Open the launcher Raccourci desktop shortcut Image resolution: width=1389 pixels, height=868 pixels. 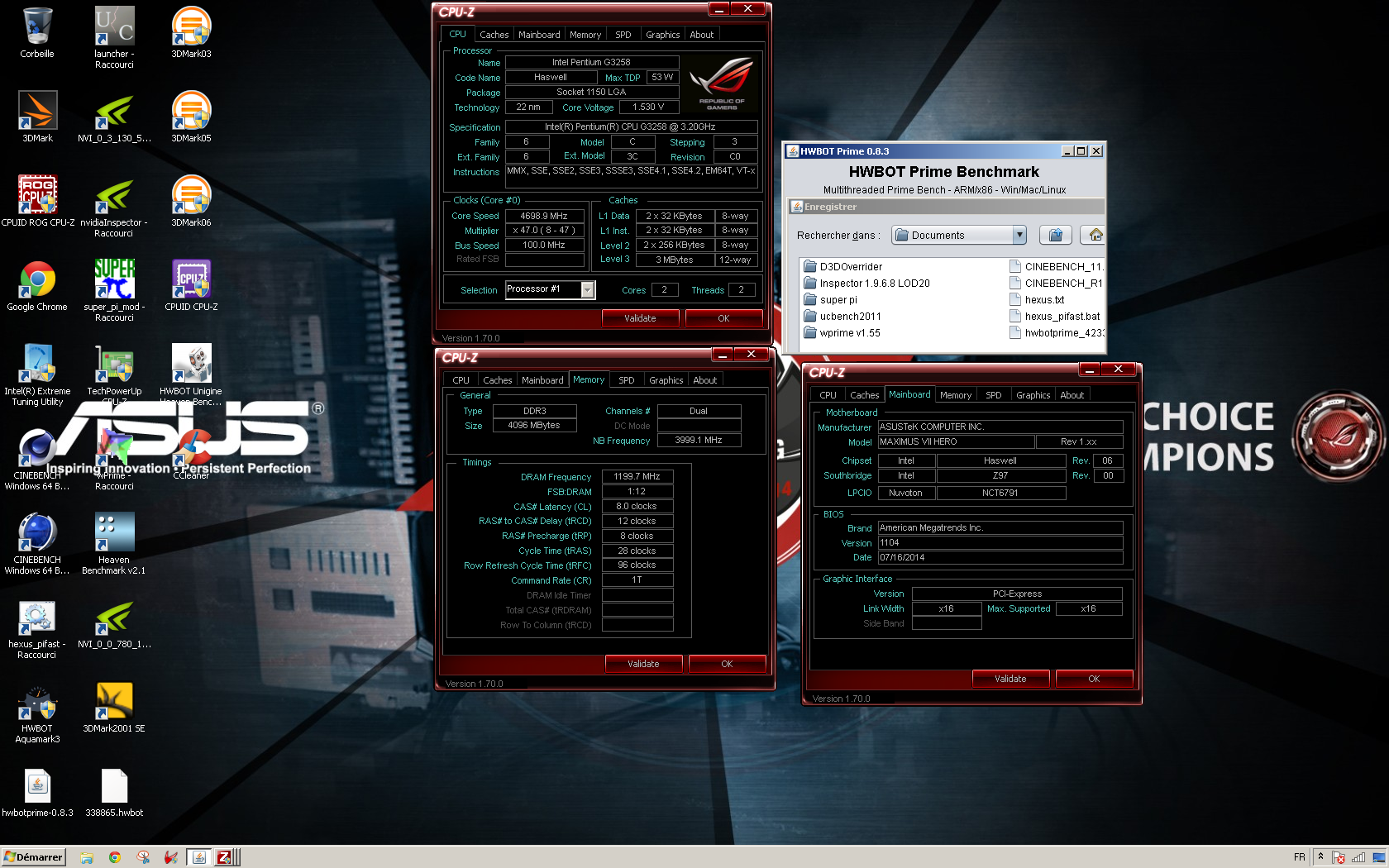pos(114,37)
